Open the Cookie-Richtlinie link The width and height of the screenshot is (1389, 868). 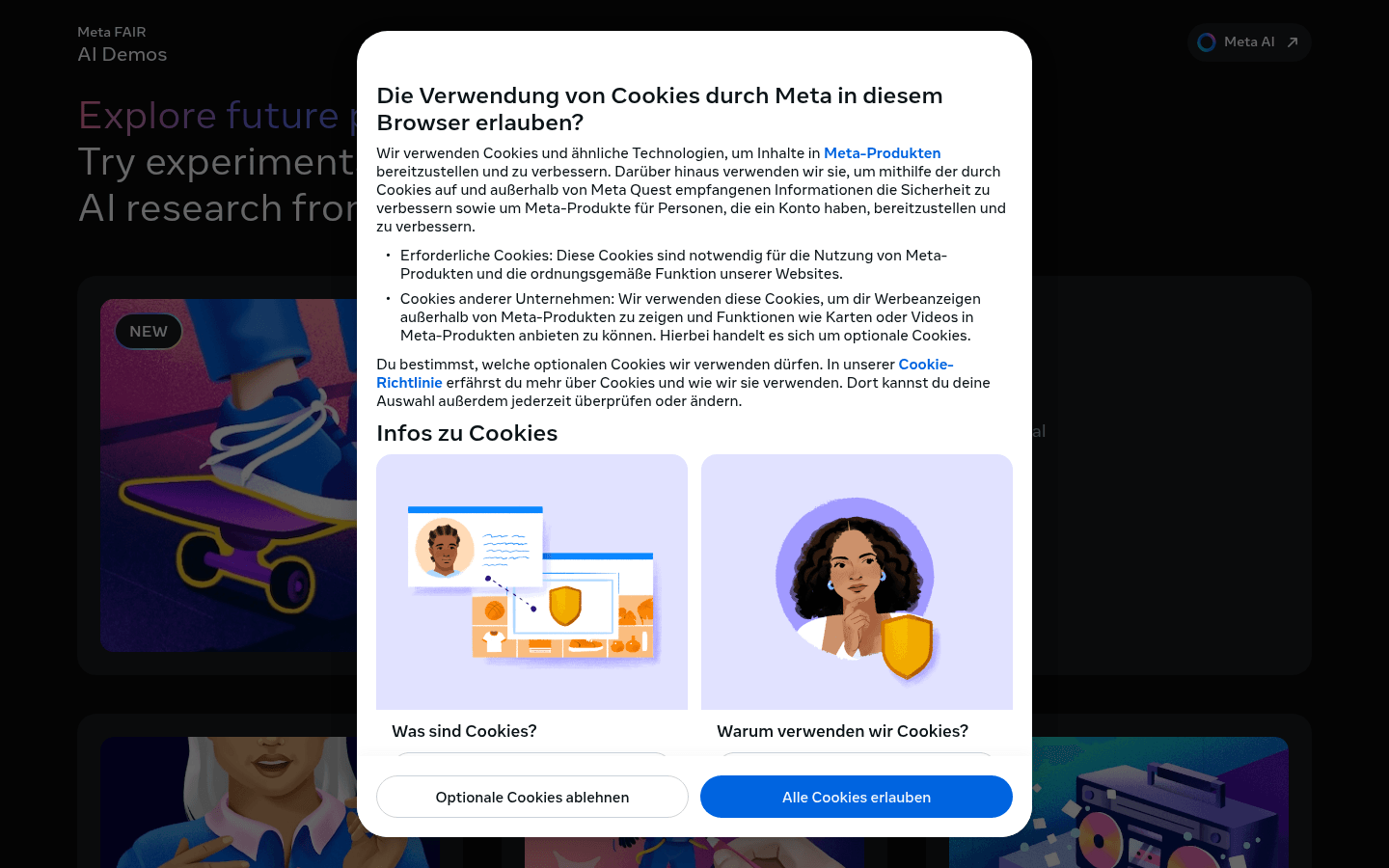(665, 373)
